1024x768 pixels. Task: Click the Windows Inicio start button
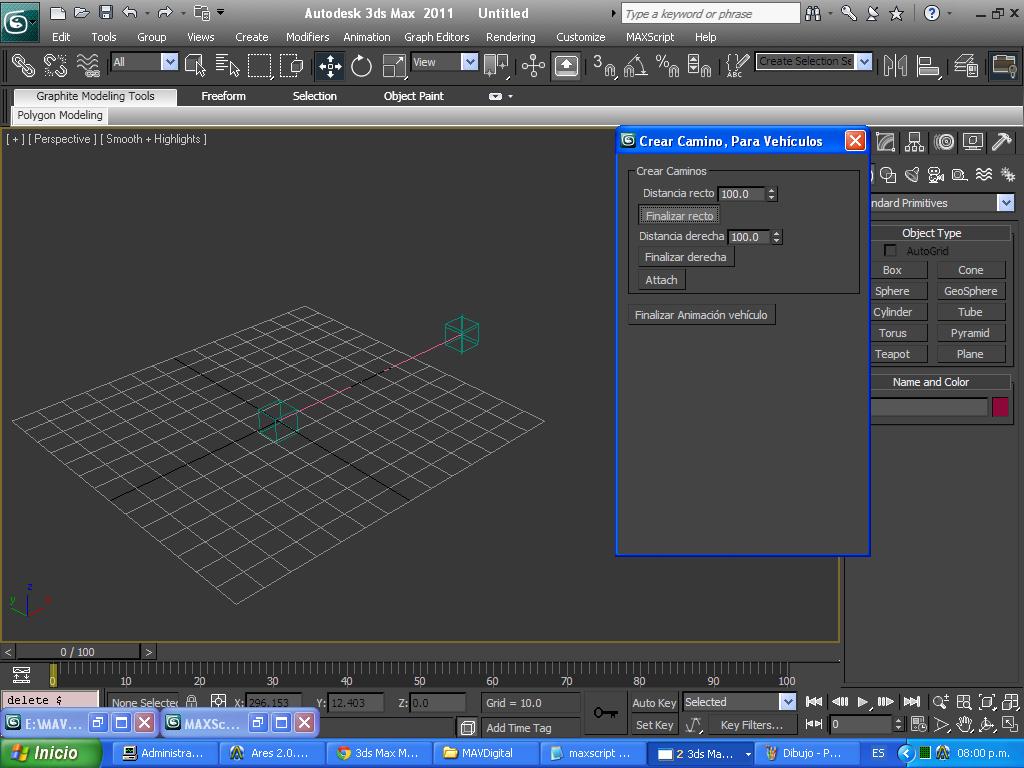tap(52, 753)
